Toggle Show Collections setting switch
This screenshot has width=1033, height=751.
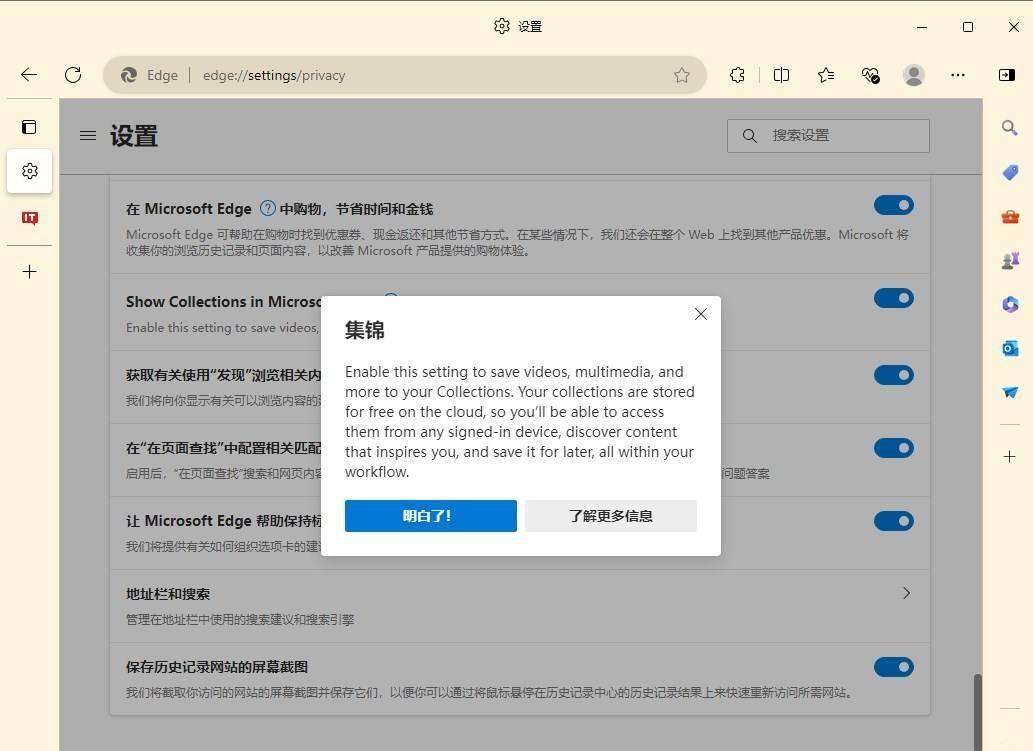pyautogui.click(x=893, y=298)
